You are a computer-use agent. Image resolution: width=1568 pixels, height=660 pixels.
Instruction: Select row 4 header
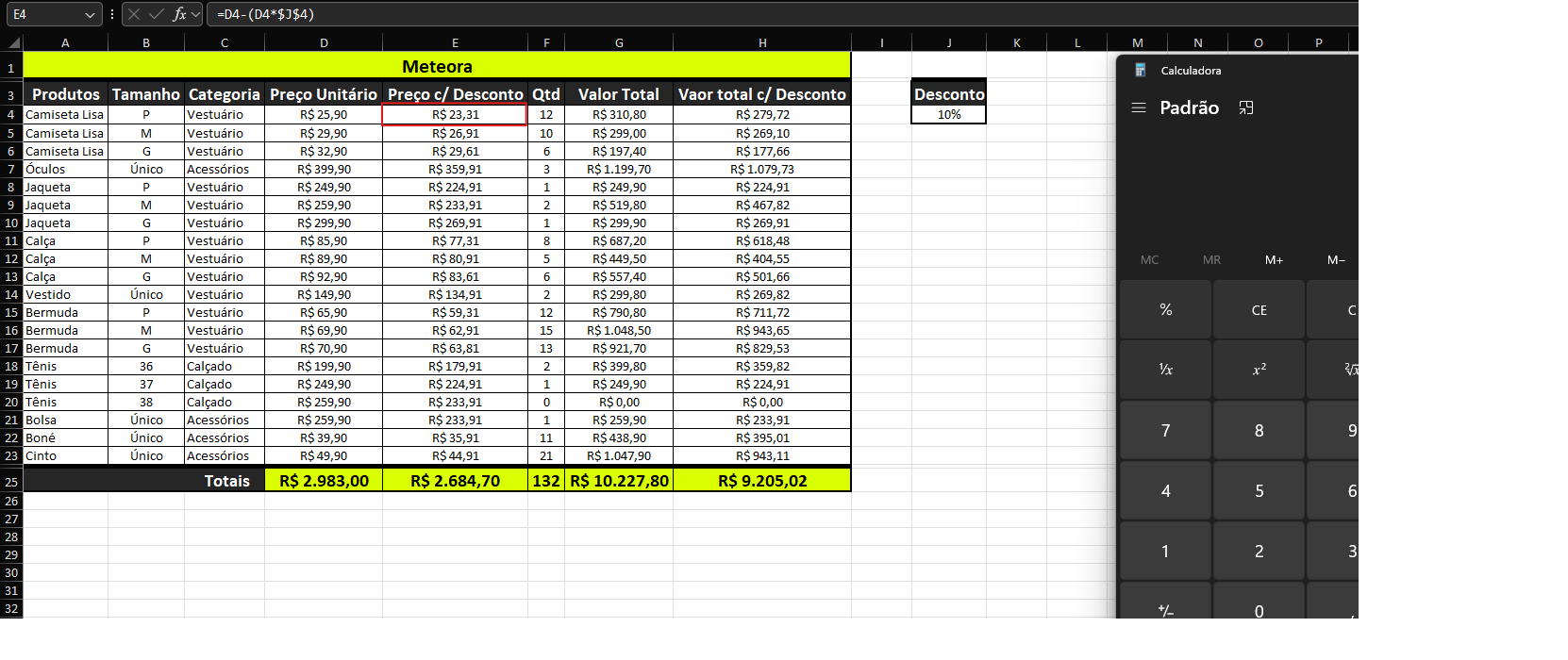tap(11, 115)
